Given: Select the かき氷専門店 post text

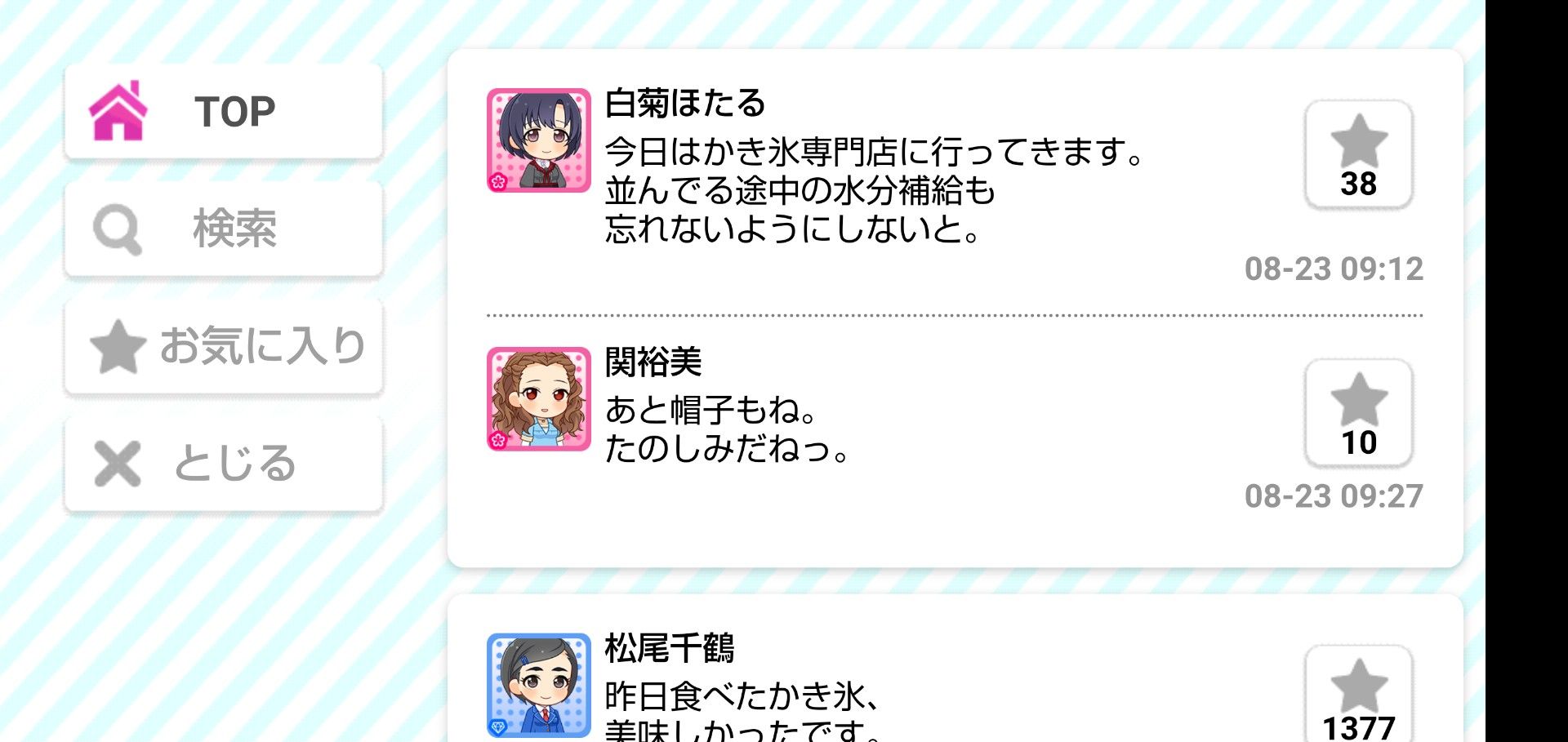Looking at the screenshot, I should point(875,191).
